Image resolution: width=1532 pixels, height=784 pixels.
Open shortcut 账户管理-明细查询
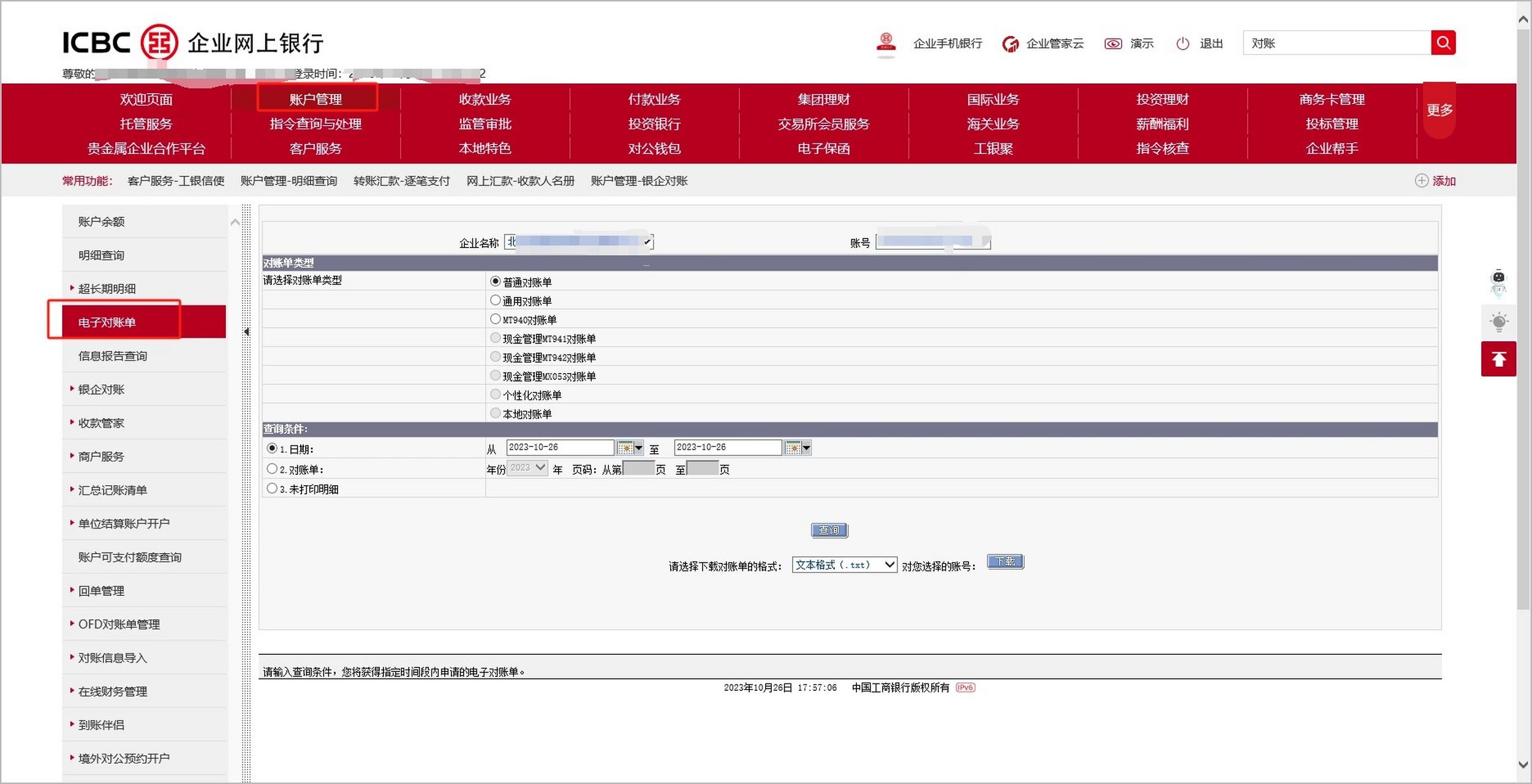point(289,181)
